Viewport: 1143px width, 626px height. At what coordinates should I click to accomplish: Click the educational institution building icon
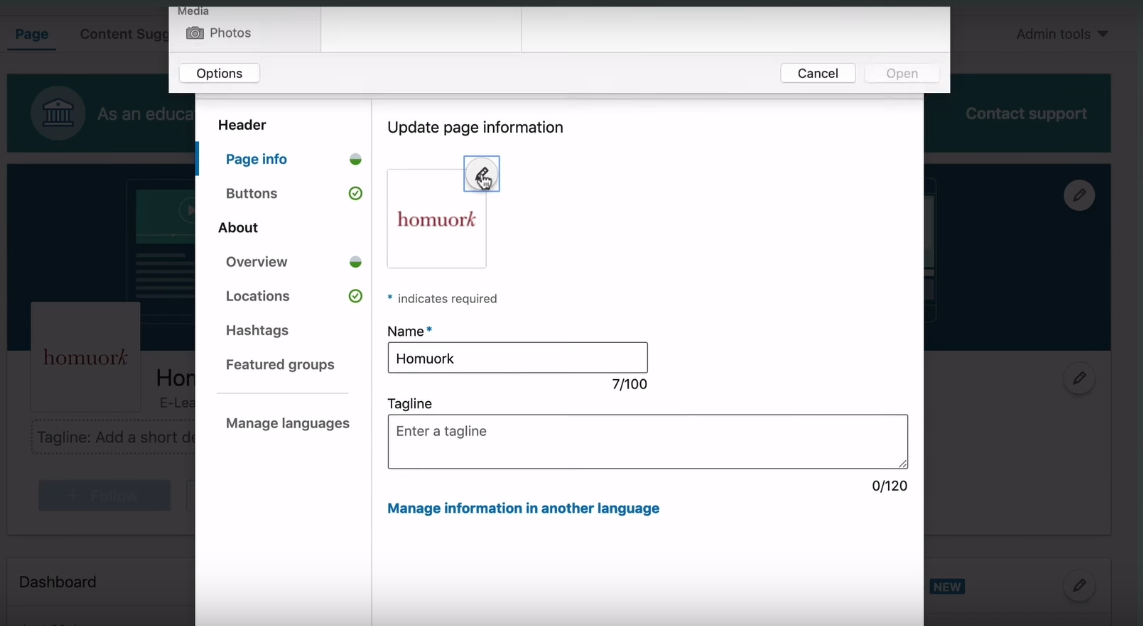coord(58,113)
